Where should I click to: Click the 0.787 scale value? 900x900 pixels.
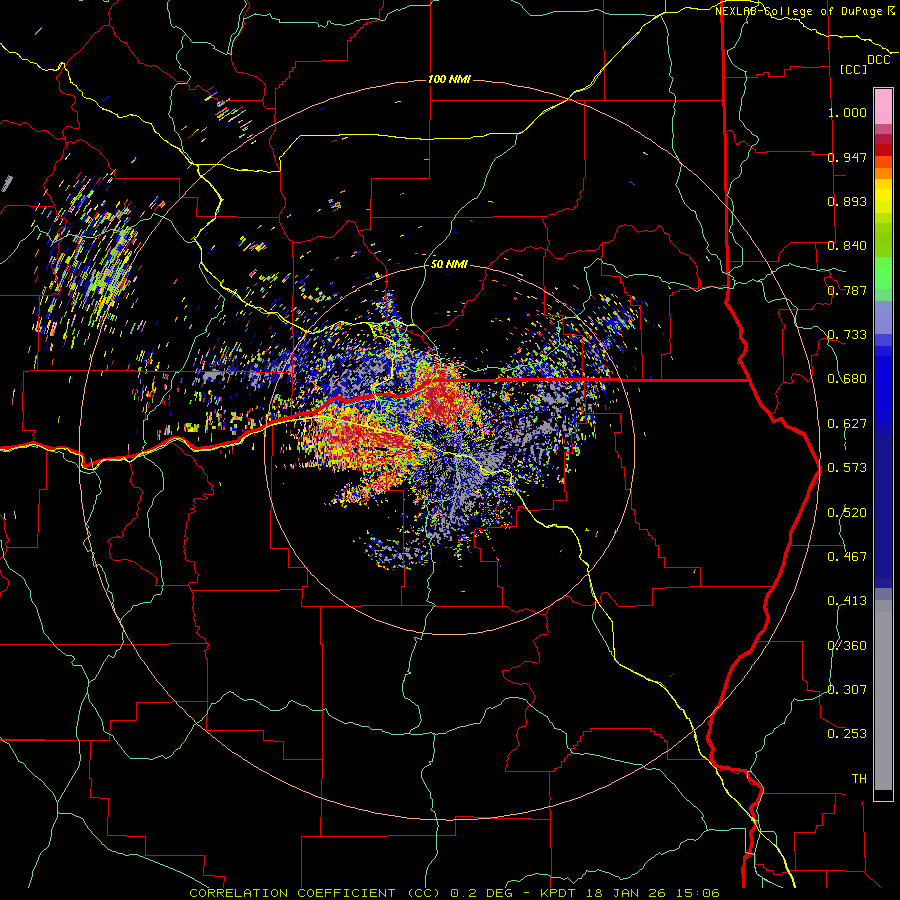point(847,290)
